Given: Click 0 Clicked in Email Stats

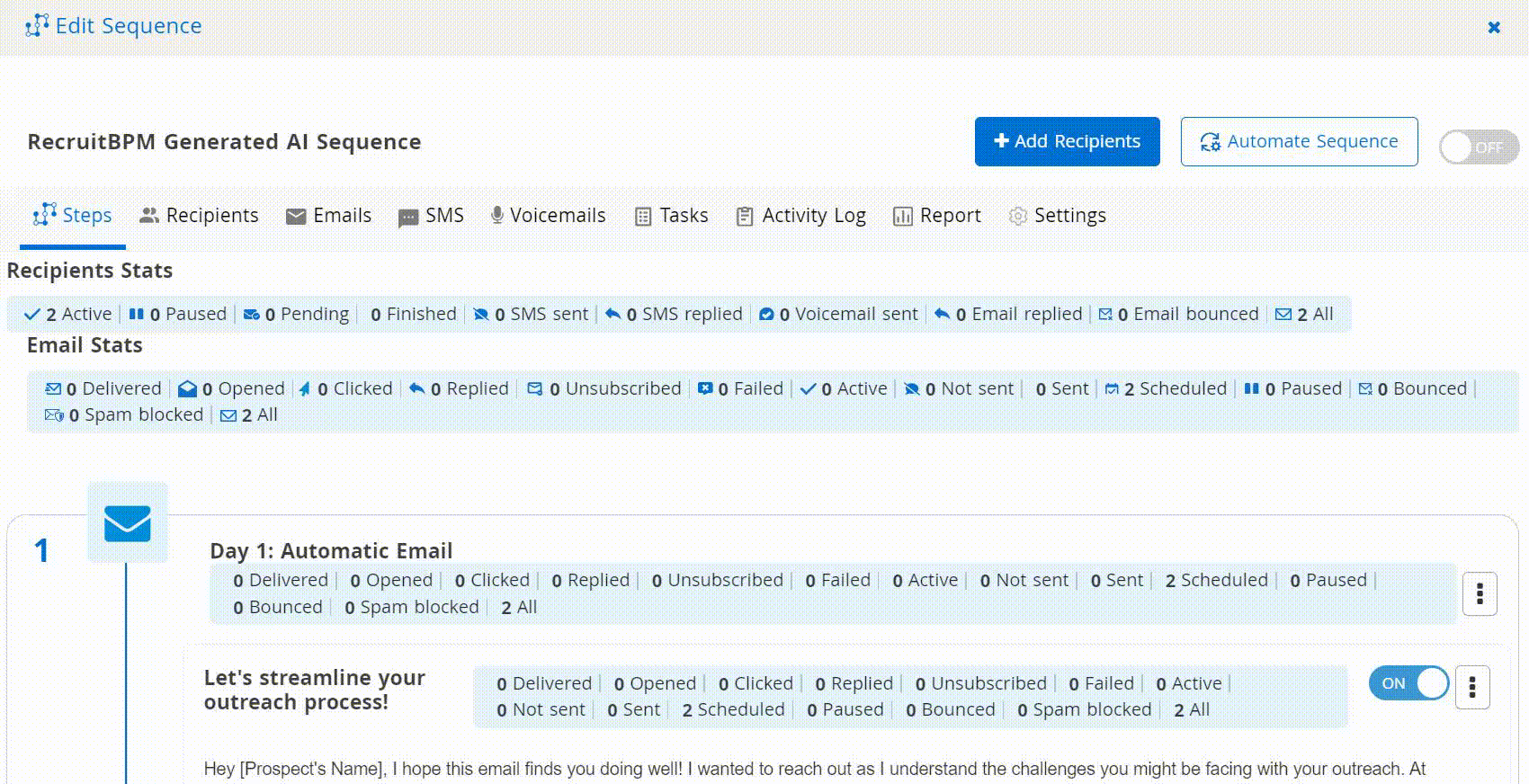Looking at the screenshot, I should pos(345,389).
